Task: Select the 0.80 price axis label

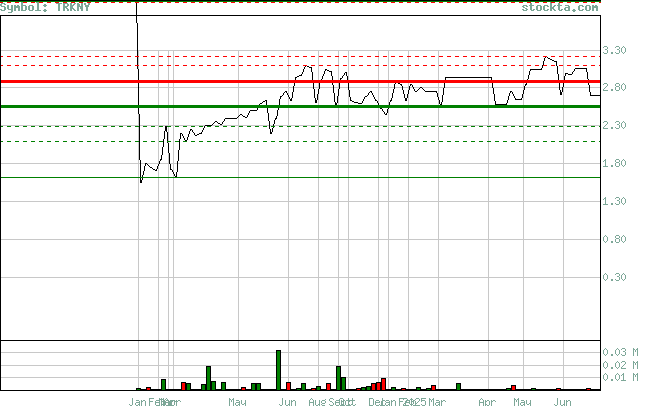Action: coord(614,239)
